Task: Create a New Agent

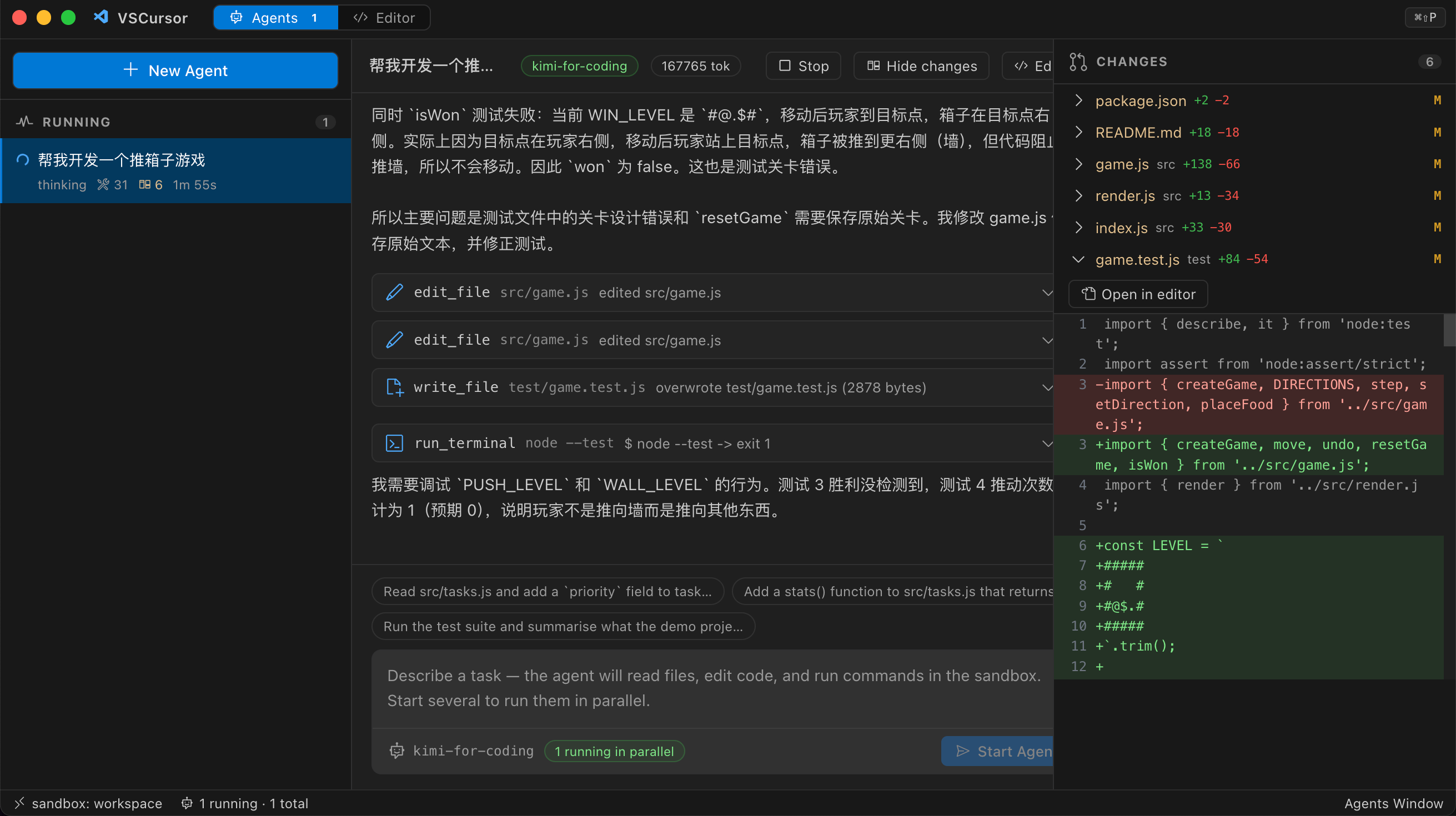Action: [x=175, y=70]
